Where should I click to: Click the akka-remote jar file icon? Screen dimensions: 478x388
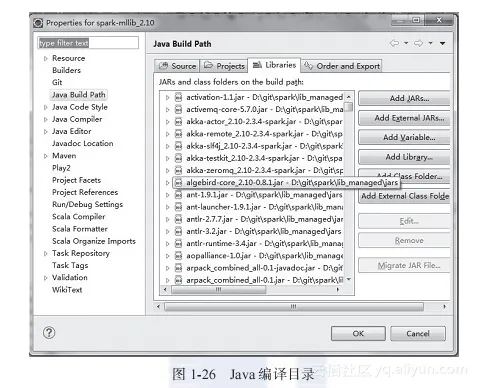click(179, 134)
